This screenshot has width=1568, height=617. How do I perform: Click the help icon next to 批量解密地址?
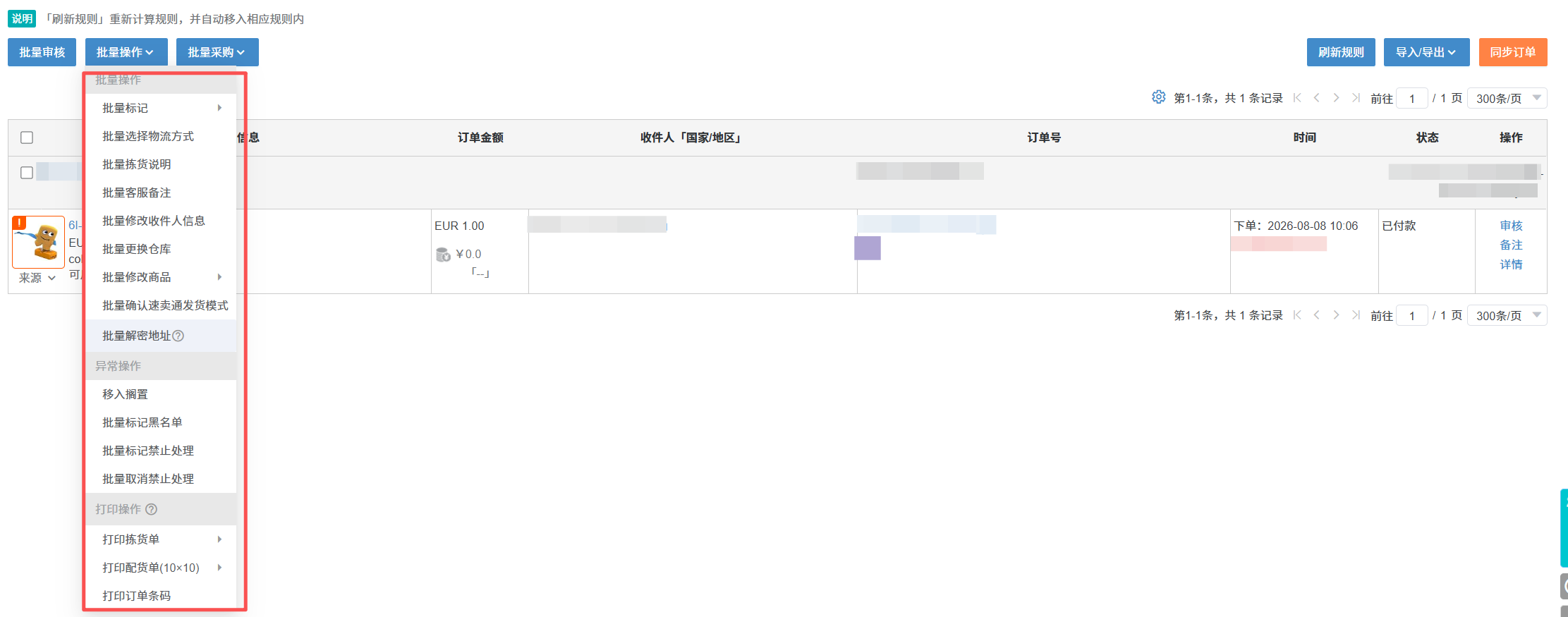click(178, 336)
